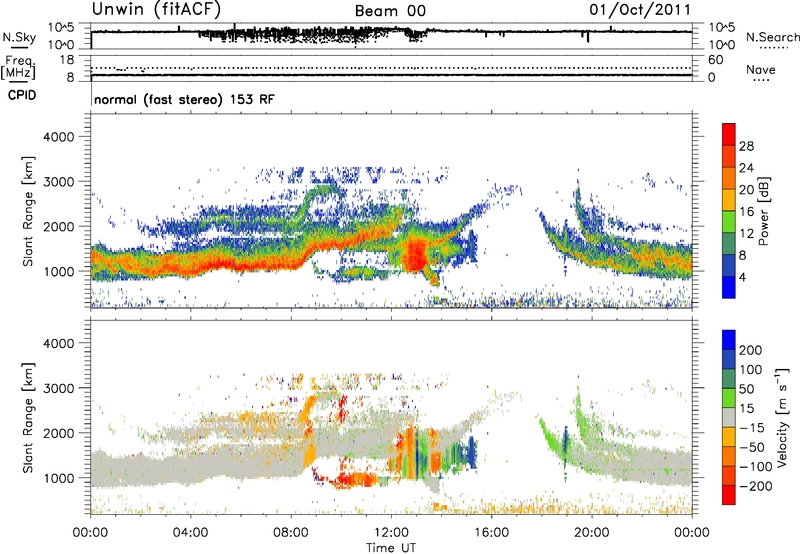Click the 'Velocity [m s-1]' color bar label
800x554 pixels.
(781, 417)
